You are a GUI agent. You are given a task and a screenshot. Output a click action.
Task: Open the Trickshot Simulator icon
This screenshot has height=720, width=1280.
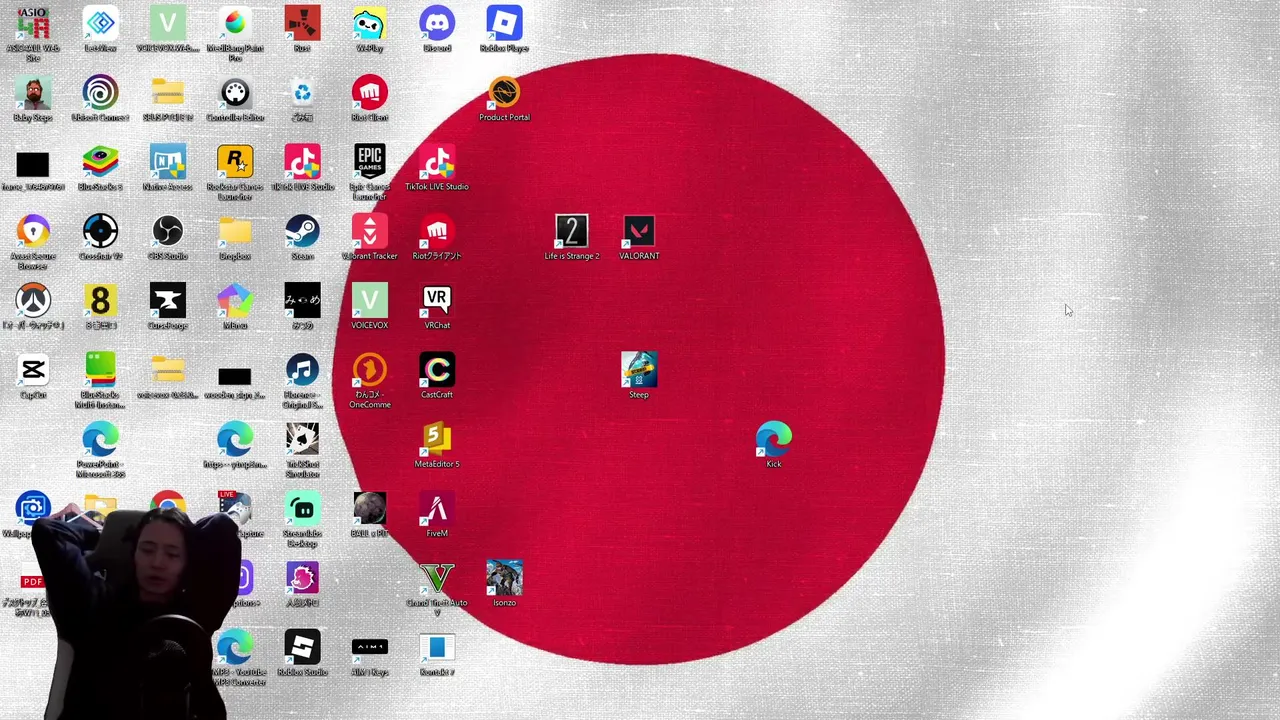302,440
